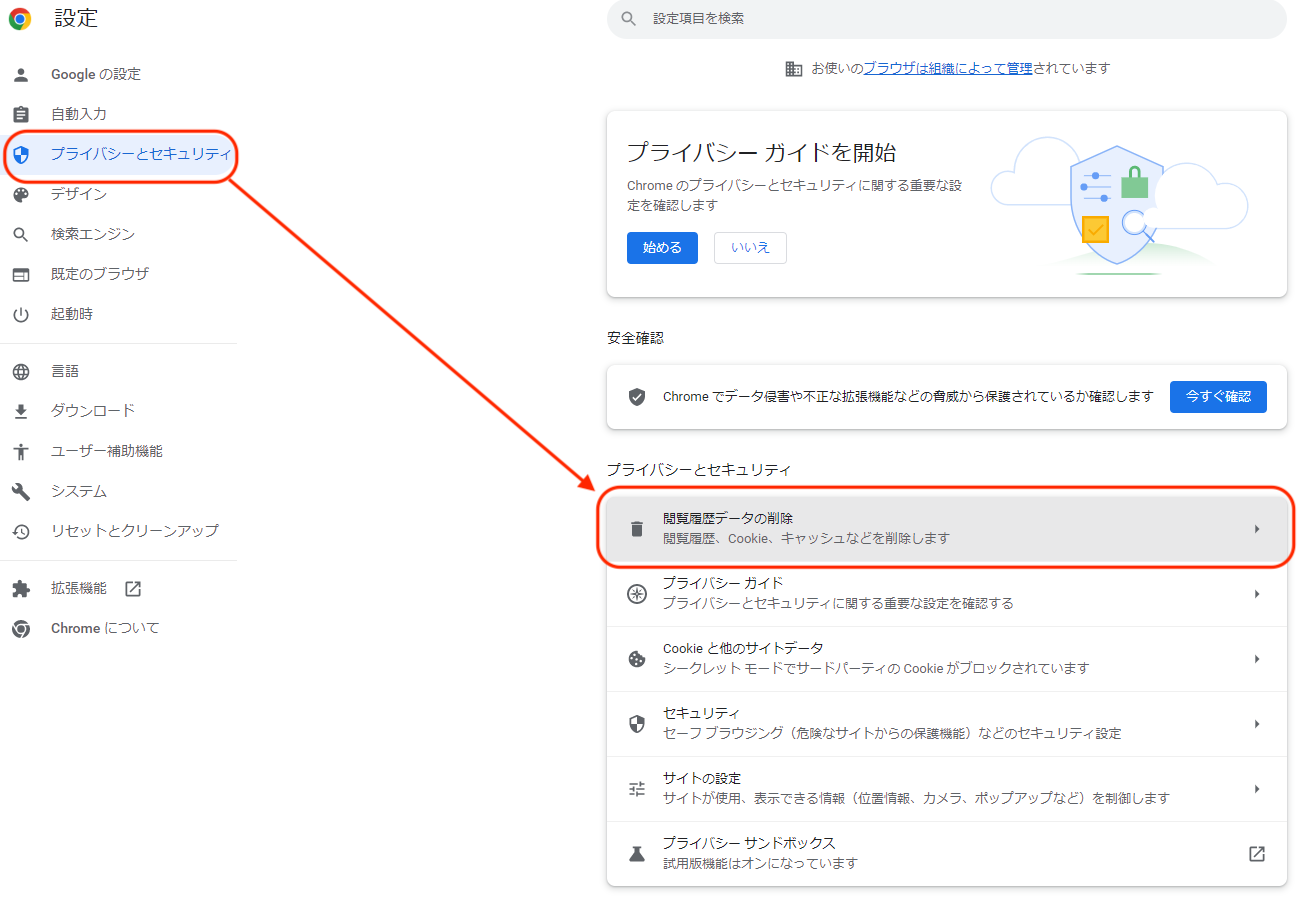Screen dimensions: 1306x908
Task: Click the flask icon for プライバシー サンドボックス
Action: pos(637,854)
